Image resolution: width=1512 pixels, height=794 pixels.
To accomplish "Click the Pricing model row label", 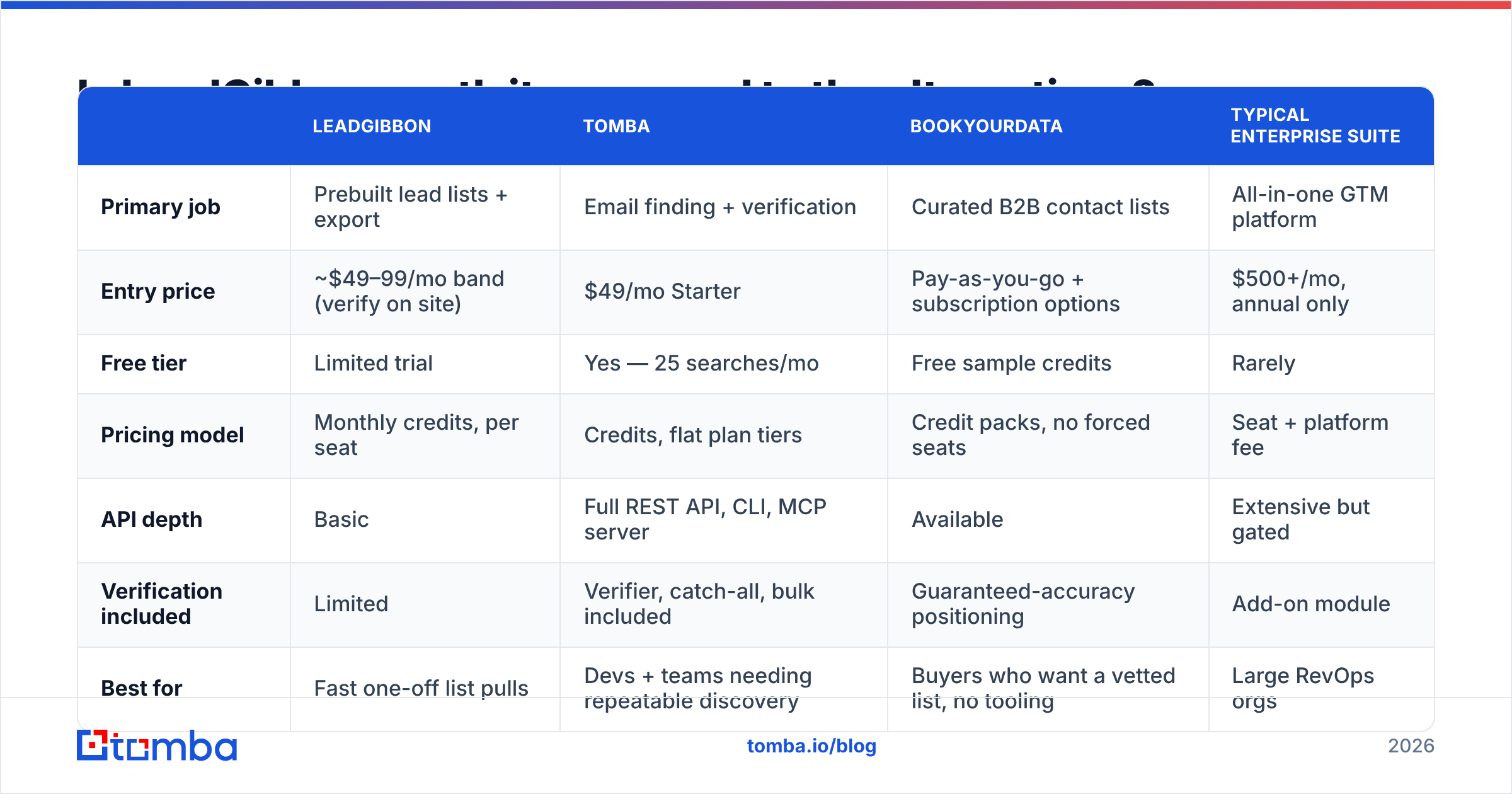I will [172, 435].
